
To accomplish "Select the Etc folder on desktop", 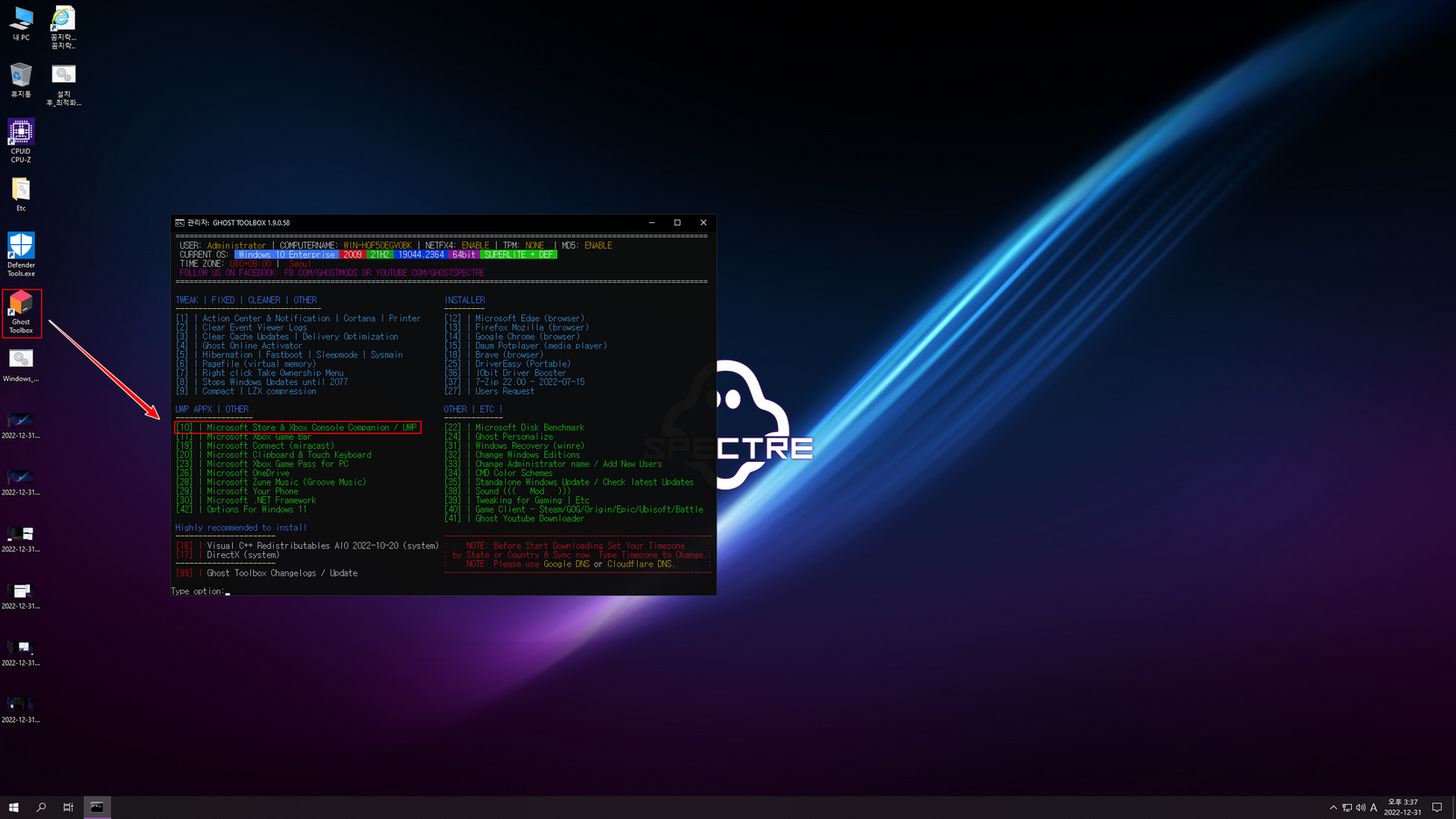I will click(21, 194).
